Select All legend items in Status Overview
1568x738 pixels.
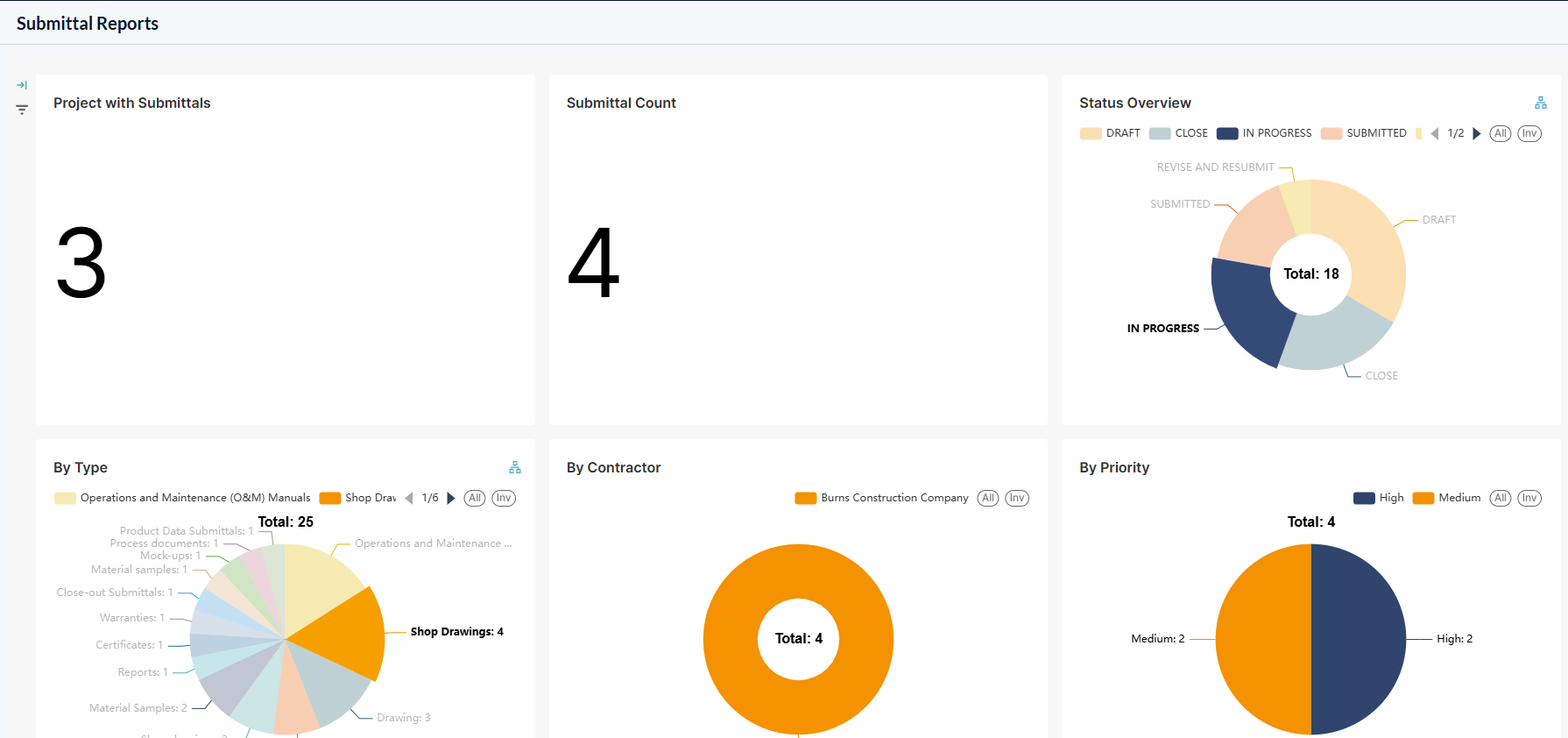coord(1501,133)
